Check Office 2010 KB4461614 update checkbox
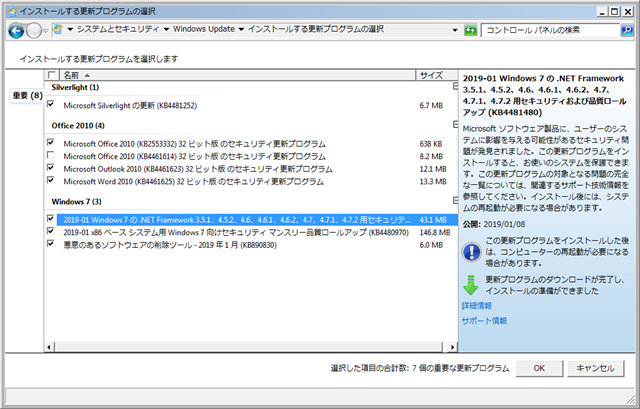Viewport: 640px width, 409px height. tap(51, 155)
